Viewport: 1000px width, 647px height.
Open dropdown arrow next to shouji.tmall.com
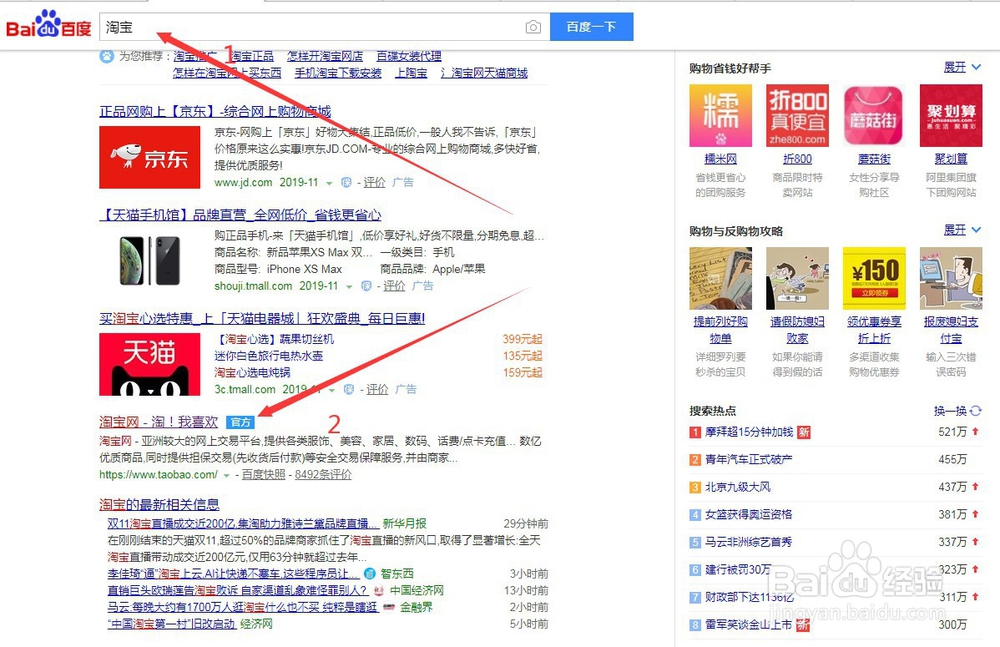click(x=349, y=286)
